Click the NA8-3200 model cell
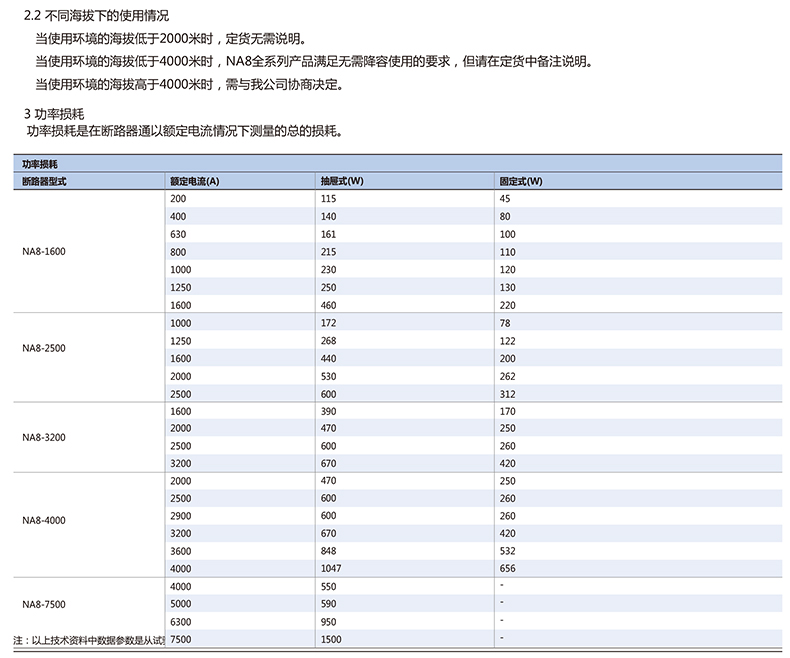This screenshot has width=790, height=658. tap(45, 437)
